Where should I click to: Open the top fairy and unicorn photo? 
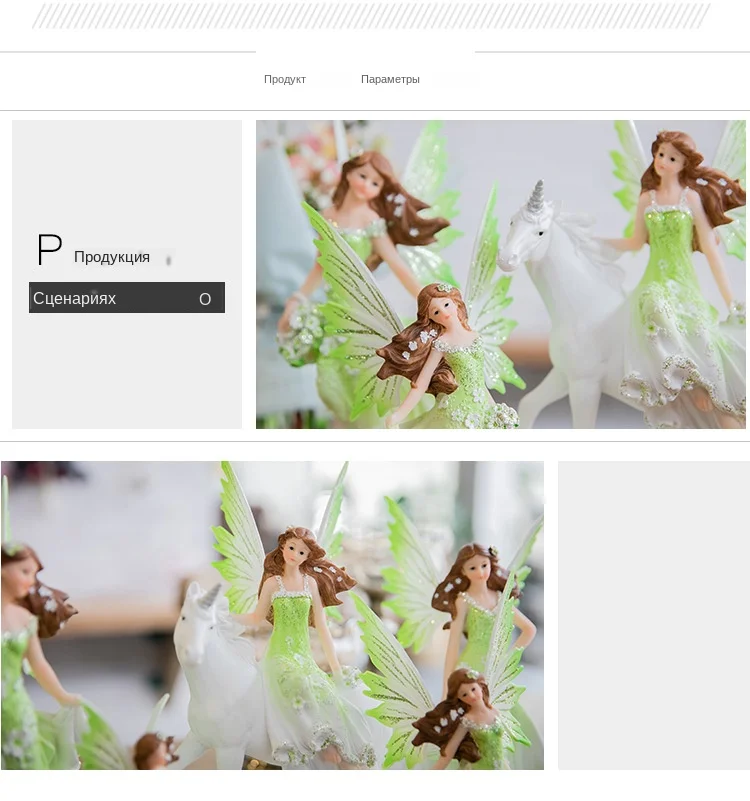(x=501, y=274)
